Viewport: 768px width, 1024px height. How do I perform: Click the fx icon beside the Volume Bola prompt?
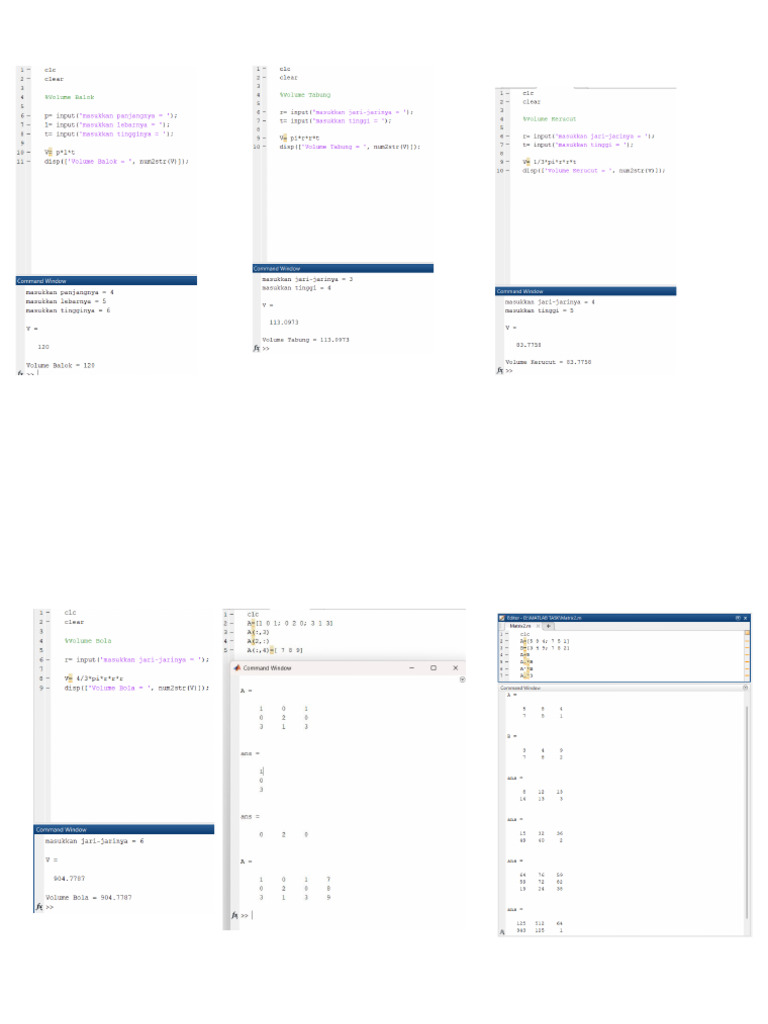pyautogui.click(x=39, y=906)
